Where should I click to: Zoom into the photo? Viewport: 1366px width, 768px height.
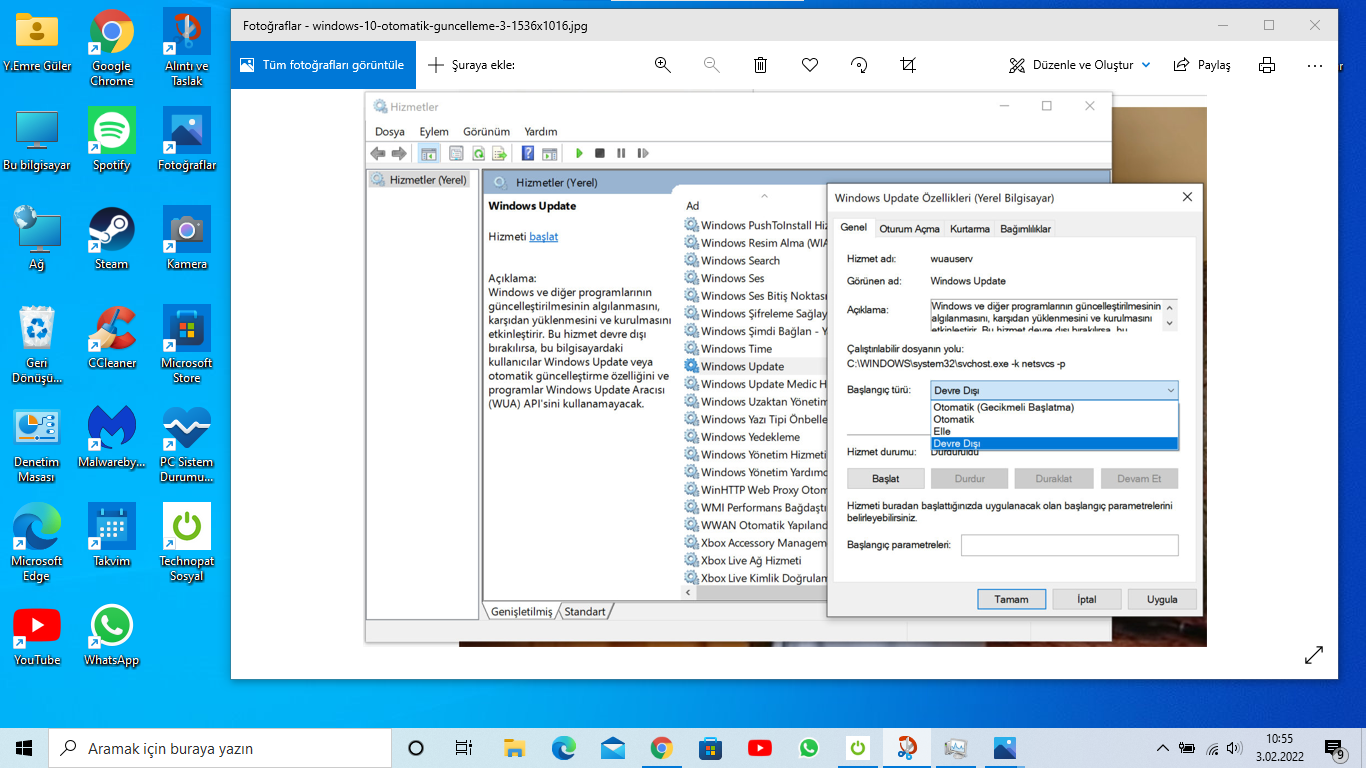[662, 64]
